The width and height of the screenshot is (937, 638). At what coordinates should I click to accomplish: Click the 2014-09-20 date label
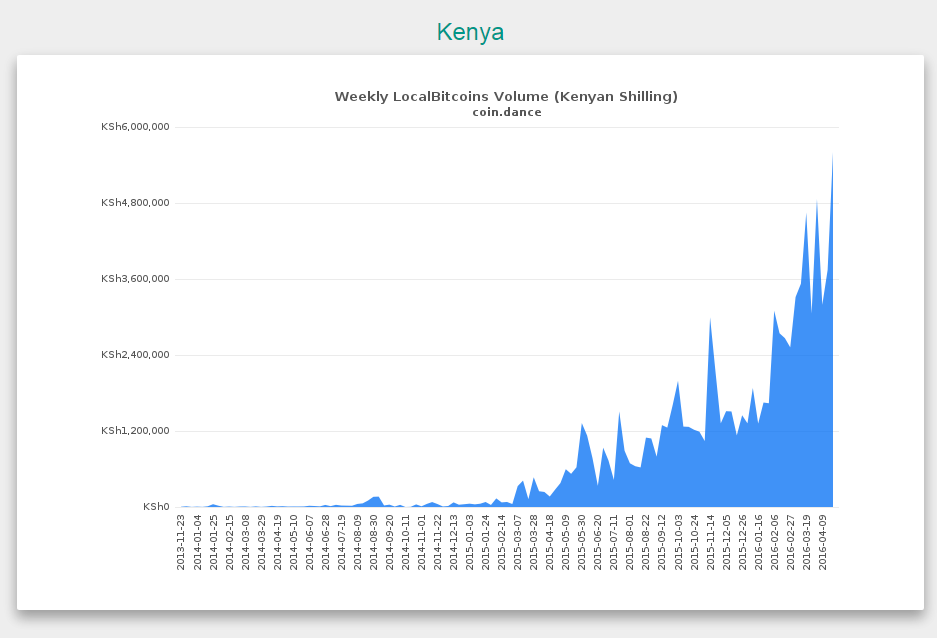pos(390,542)
